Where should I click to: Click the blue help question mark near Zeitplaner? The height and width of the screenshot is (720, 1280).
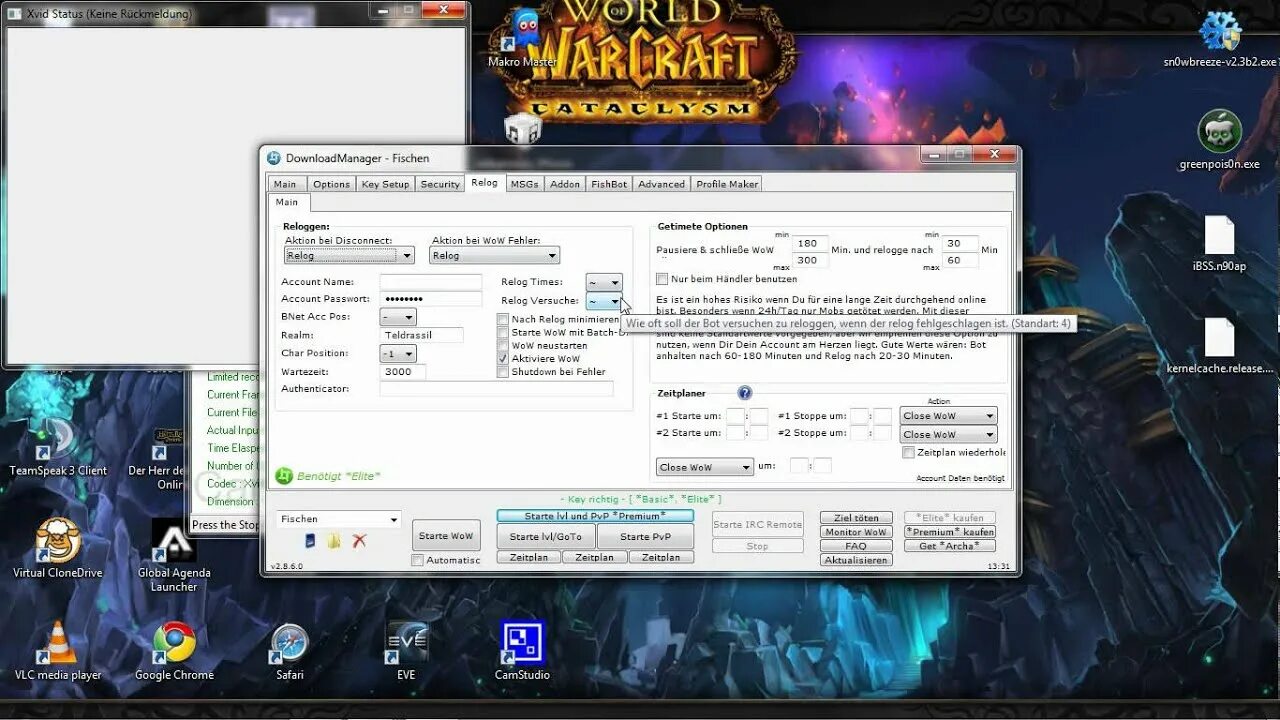pos(744,393)
